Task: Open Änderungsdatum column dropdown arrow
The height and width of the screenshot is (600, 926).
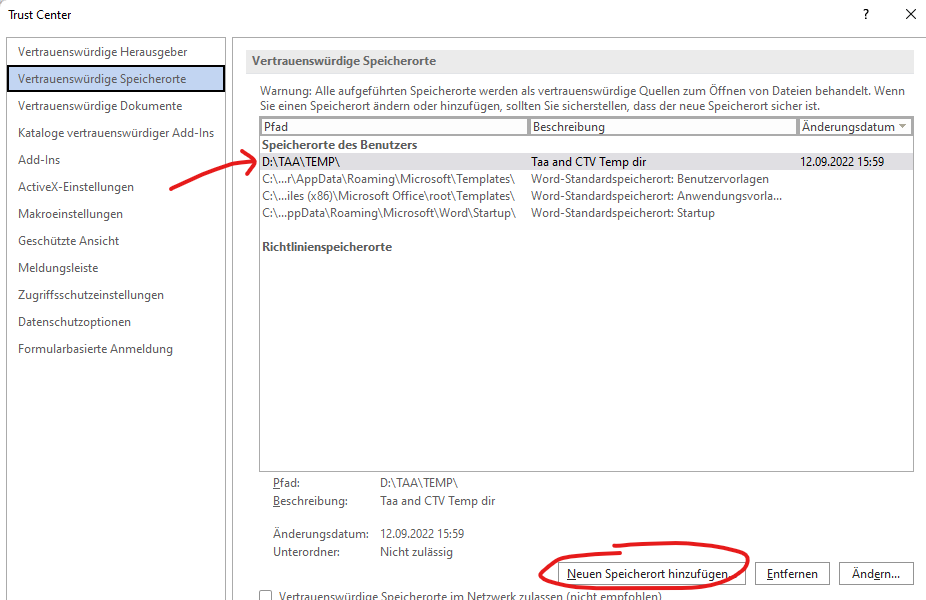Action: pyautogui.click(x=903, y=127)
